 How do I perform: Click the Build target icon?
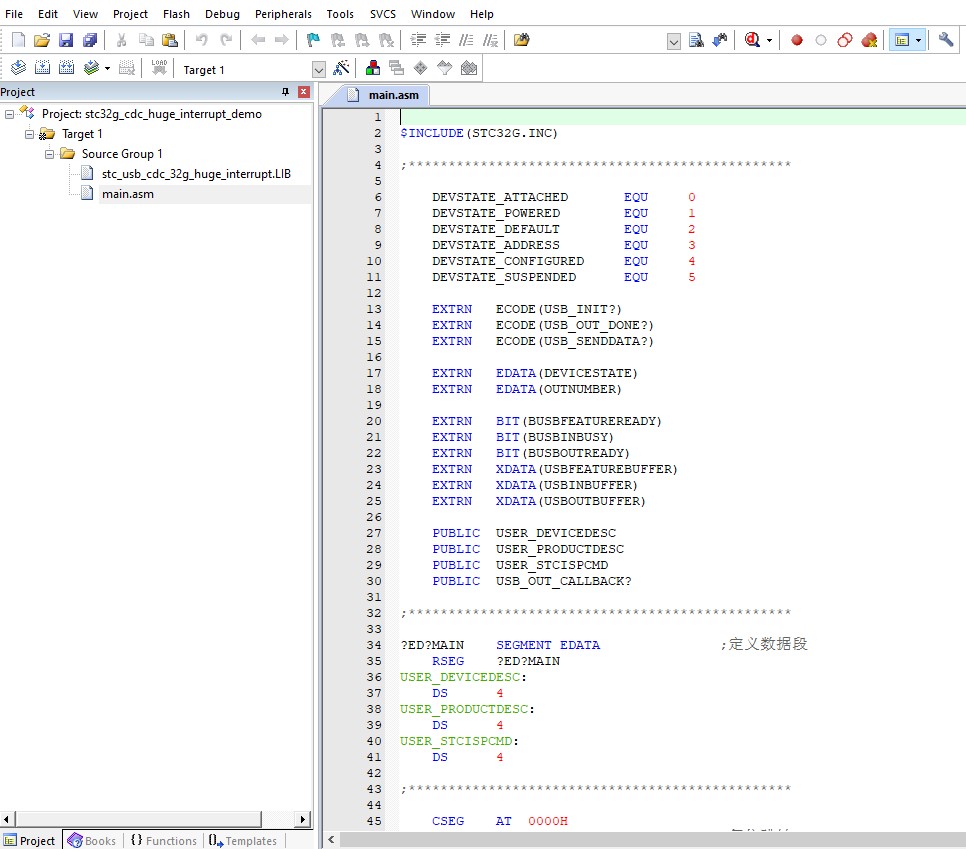[x=42, y=69]
